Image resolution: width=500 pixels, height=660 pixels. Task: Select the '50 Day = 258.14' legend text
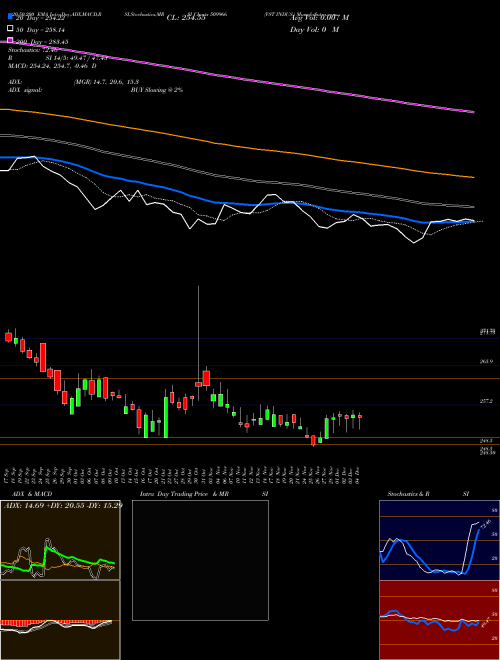pos(40,30)
